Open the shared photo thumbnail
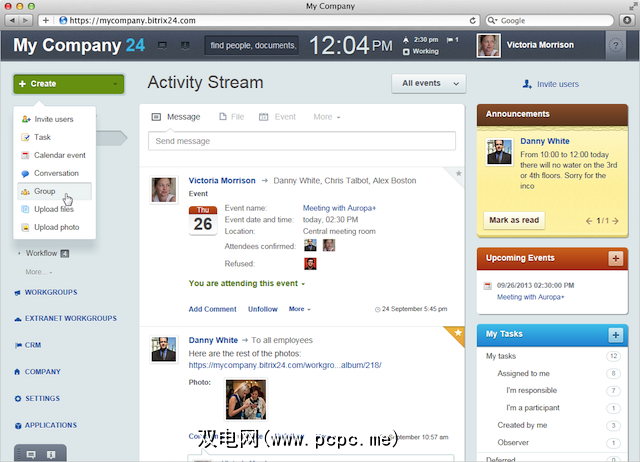Screen dimensions: 640x462 [246, 399]
